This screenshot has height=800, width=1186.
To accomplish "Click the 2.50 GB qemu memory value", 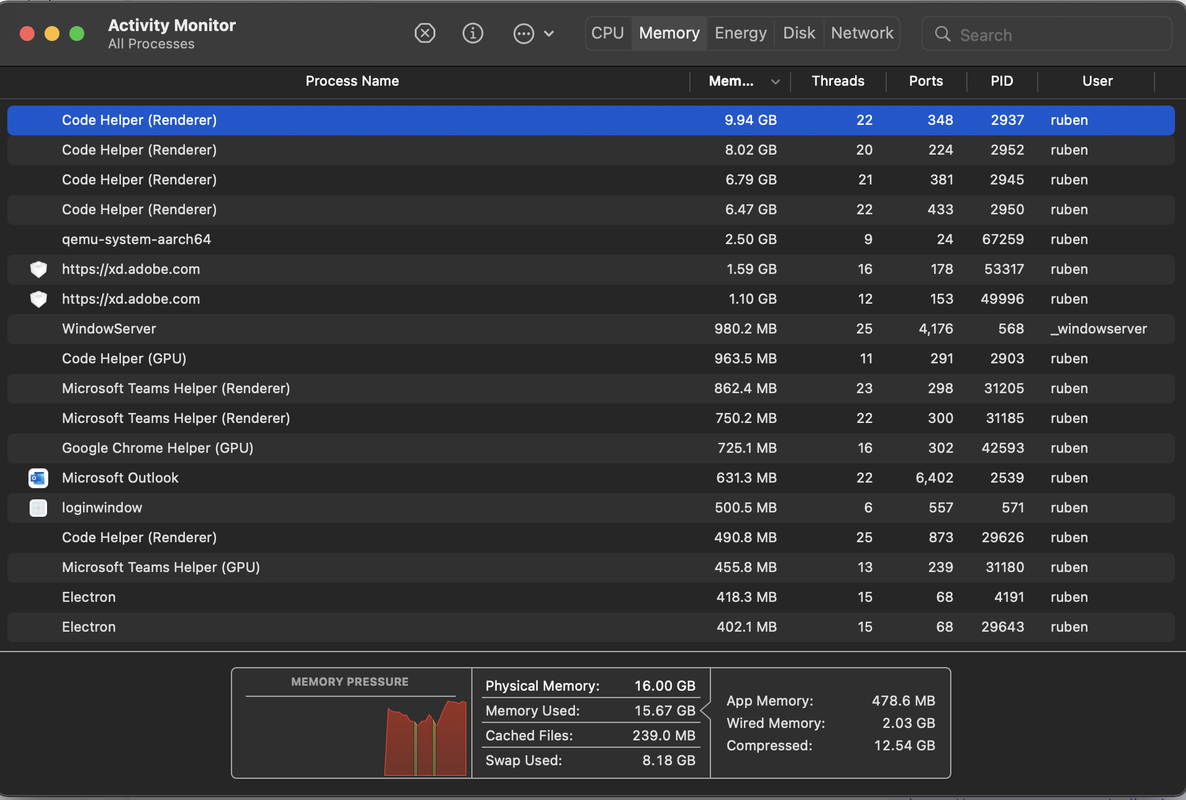I will click(750, 240).
